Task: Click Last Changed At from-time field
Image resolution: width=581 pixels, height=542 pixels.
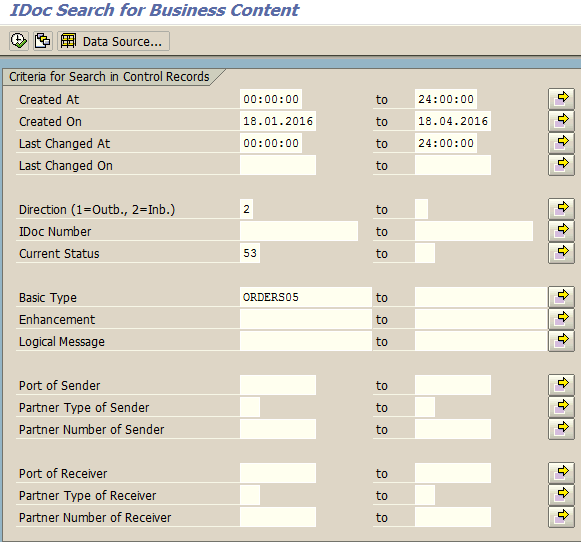Action: click(x=271, y=143)
